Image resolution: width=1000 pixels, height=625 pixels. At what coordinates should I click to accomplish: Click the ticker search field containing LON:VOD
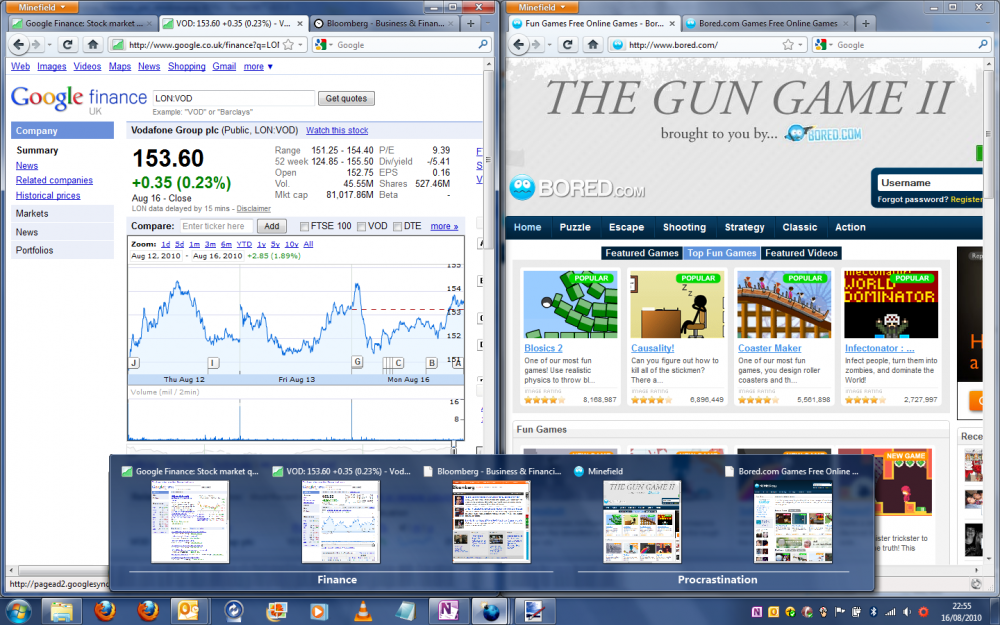pos(234,98)
